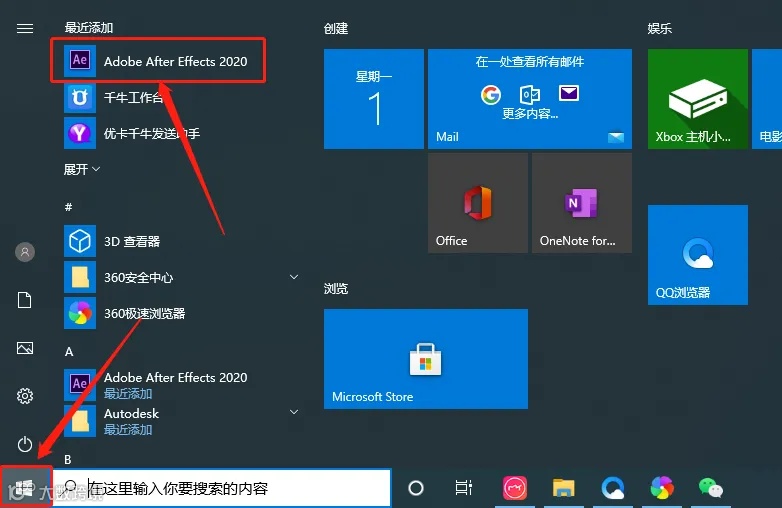This screenshot has height=508, width=782.
Task: Expand the Autodesk folder chevron
Action: pyautogui.click(x=294, y=412)
